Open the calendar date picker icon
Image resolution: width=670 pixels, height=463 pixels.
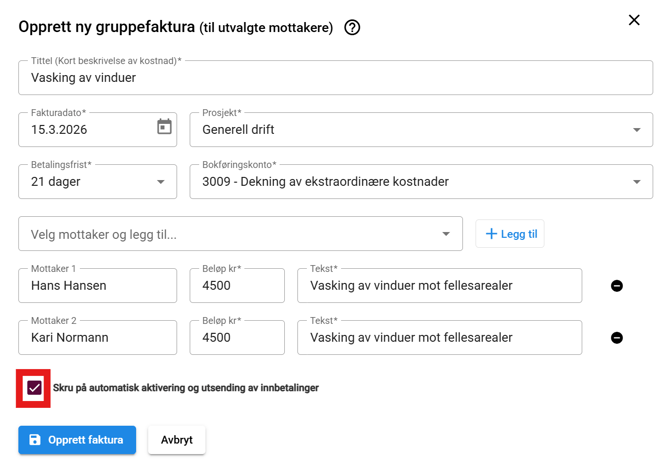[164, 127]
